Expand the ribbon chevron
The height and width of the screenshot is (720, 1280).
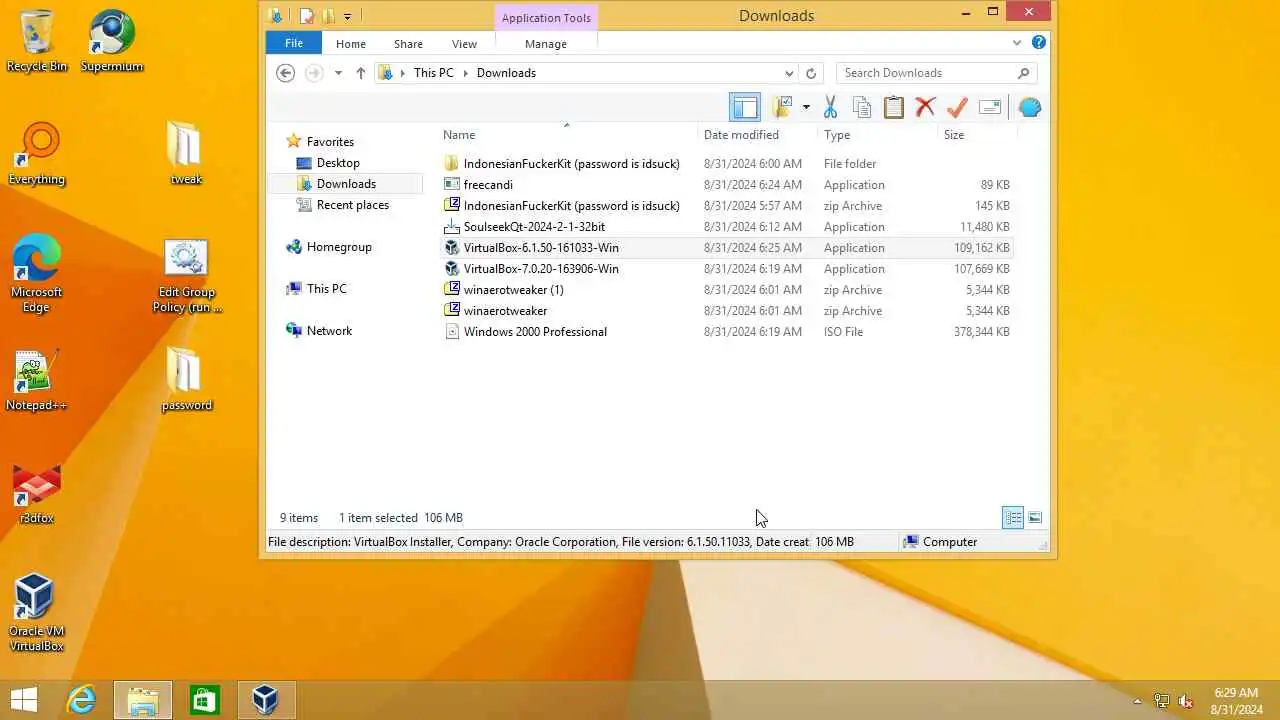pos(1017,43)
